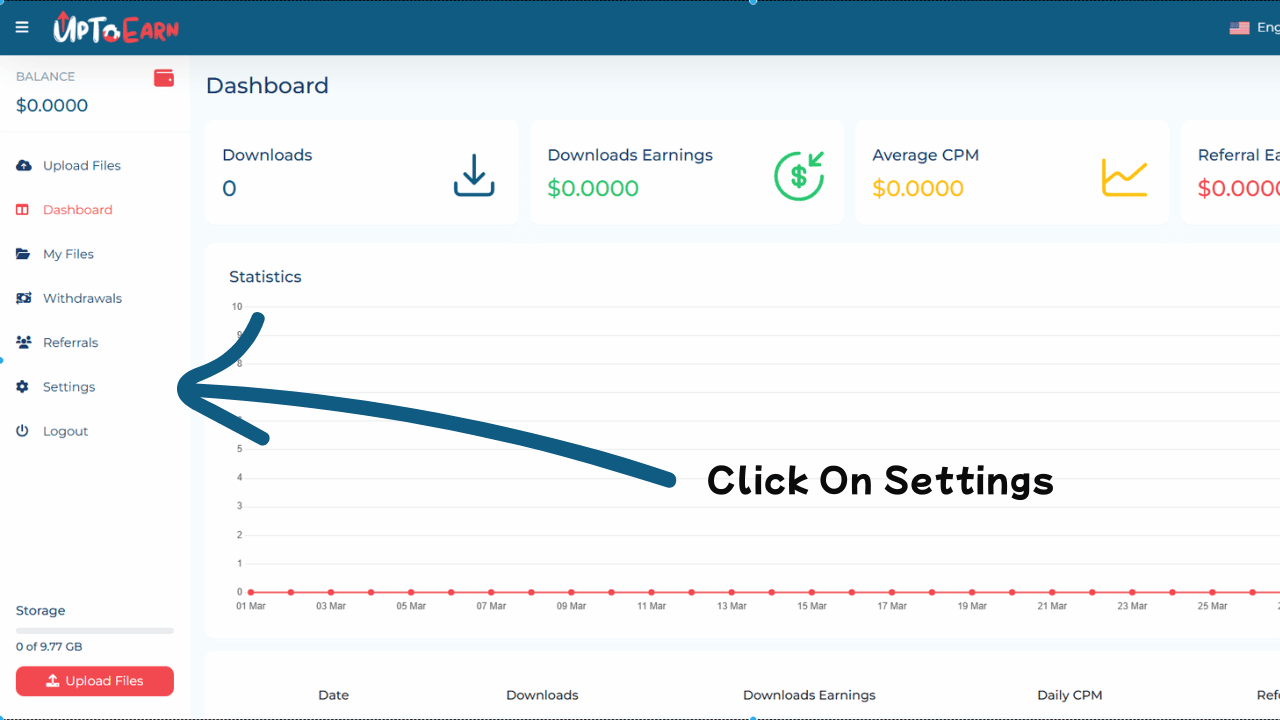Click the Downloads Earnings dollar icon

click(799, 175)
